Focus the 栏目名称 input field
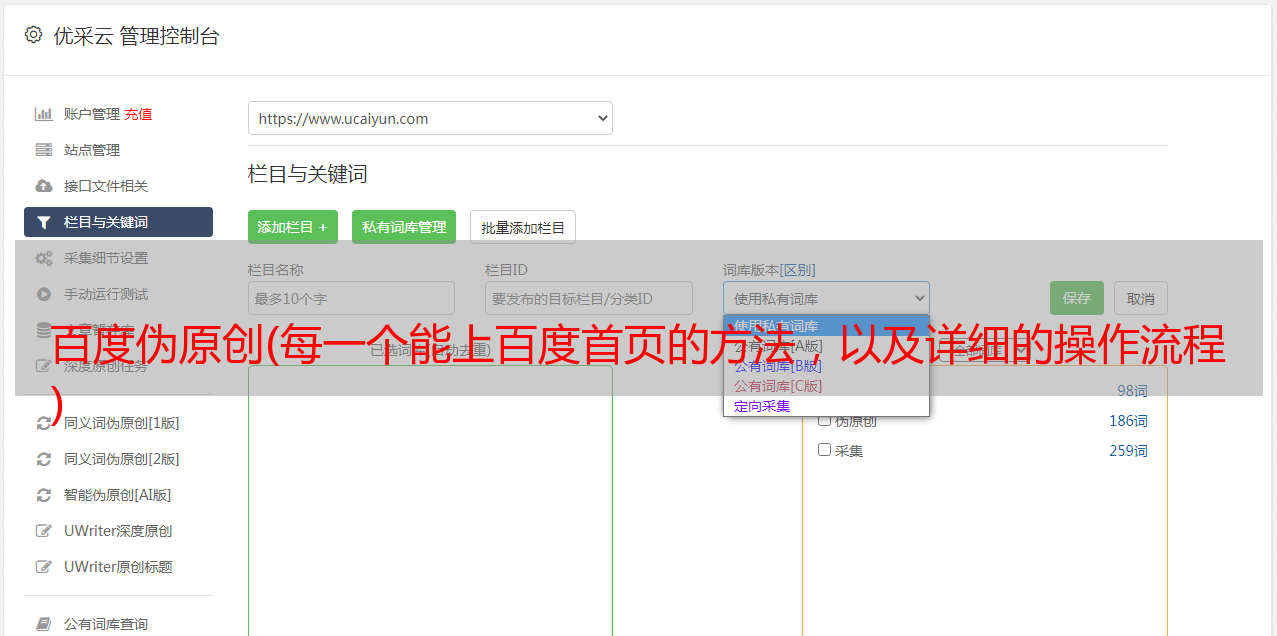The image size is (1277, 636). point(351,298)
